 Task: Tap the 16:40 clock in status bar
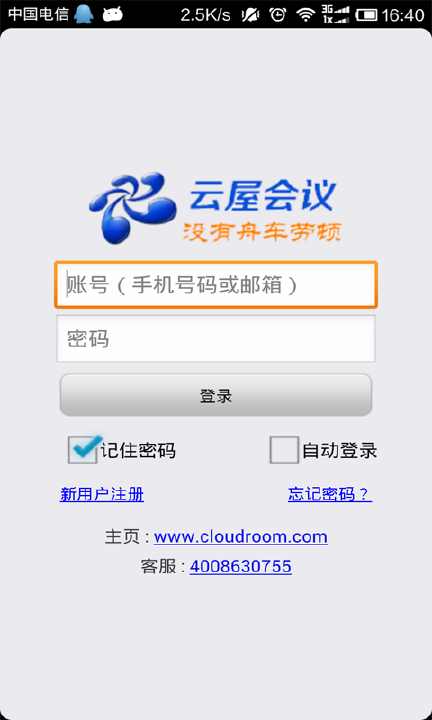[403, 15]
